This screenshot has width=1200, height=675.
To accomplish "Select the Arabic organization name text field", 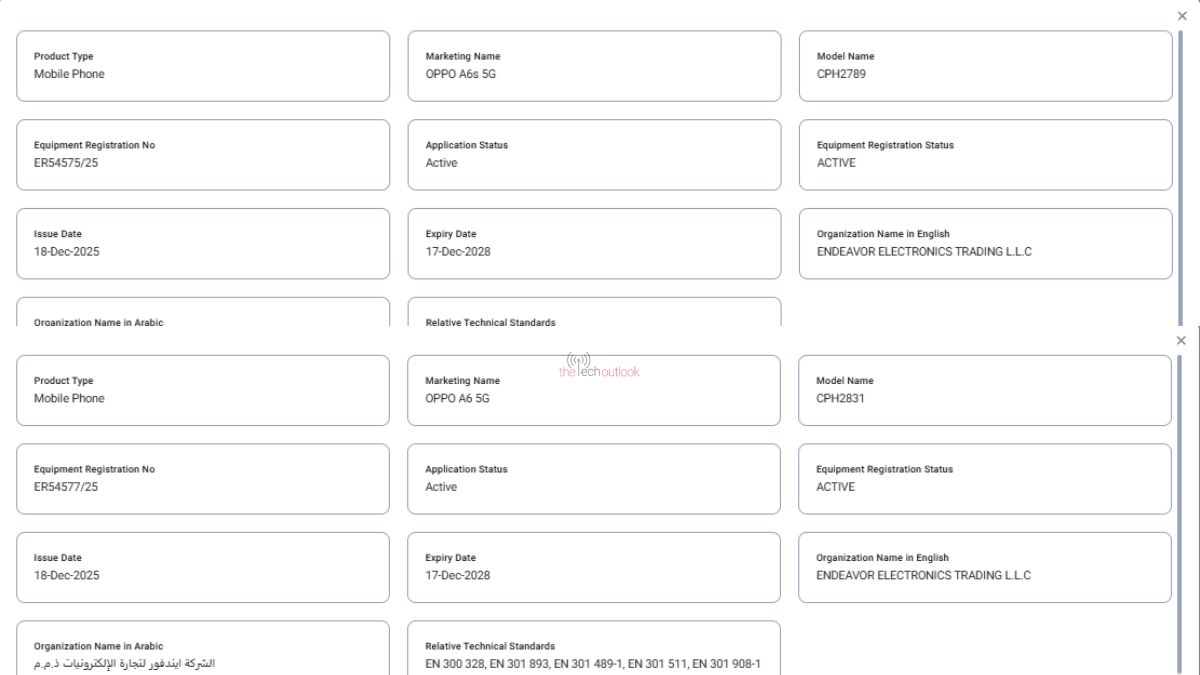I will tap(203, 655).
